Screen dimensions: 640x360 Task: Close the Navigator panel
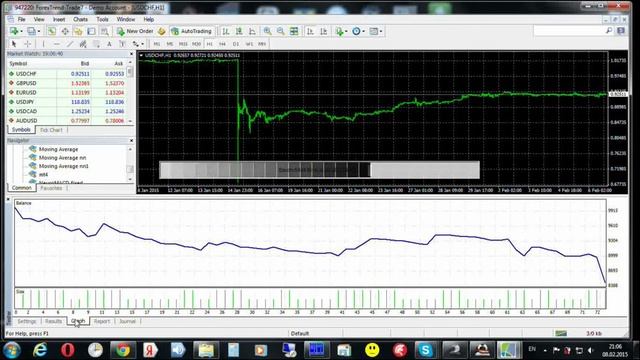point(131,140)
